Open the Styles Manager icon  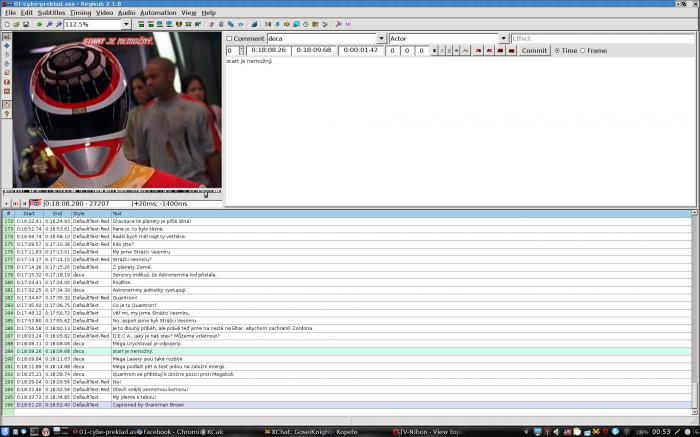tap(212, 24)
